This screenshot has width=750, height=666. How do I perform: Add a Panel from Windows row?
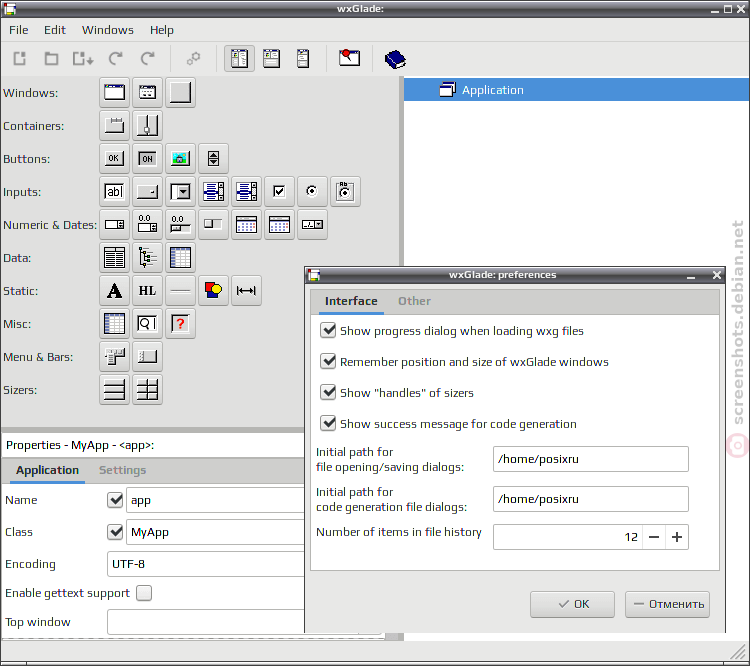tap(180, 92)
